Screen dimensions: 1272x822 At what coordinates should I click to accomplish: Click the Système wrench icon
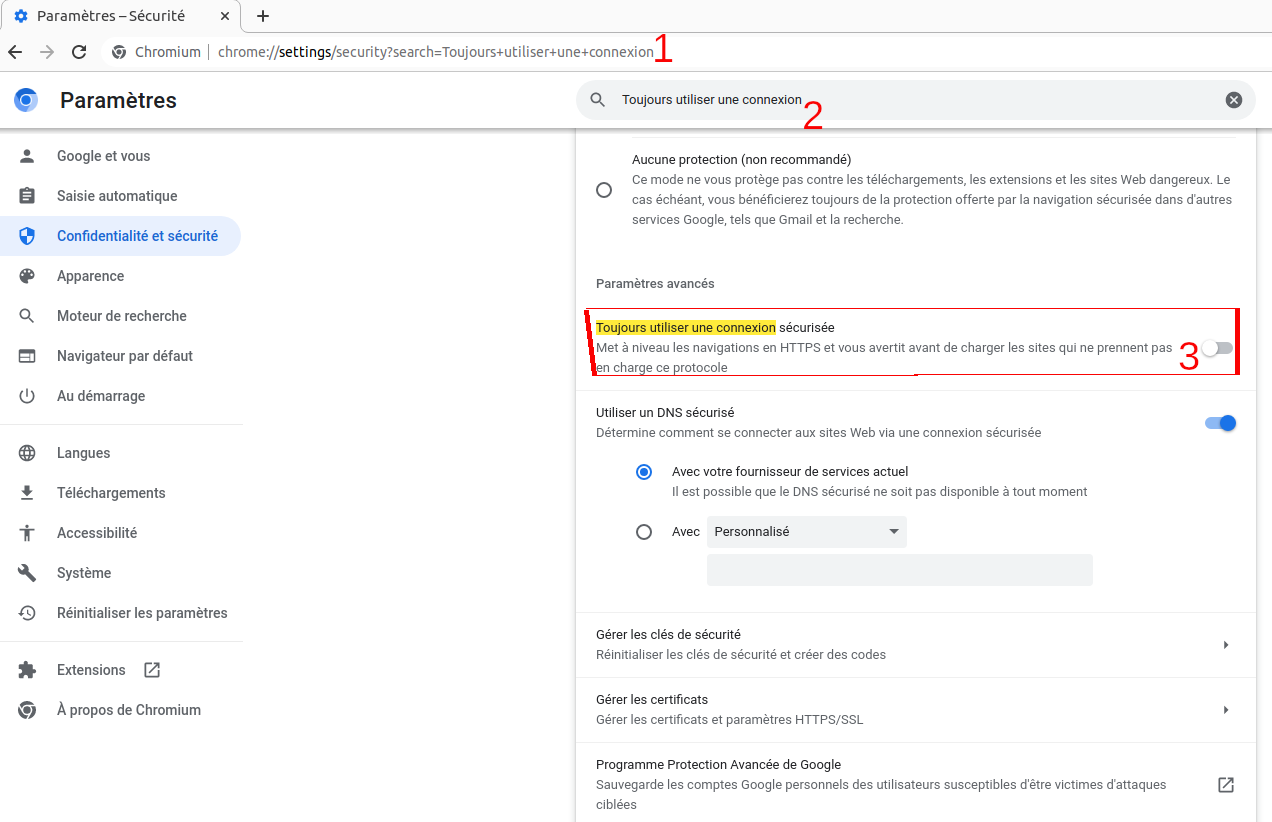(x=27, y=573)
